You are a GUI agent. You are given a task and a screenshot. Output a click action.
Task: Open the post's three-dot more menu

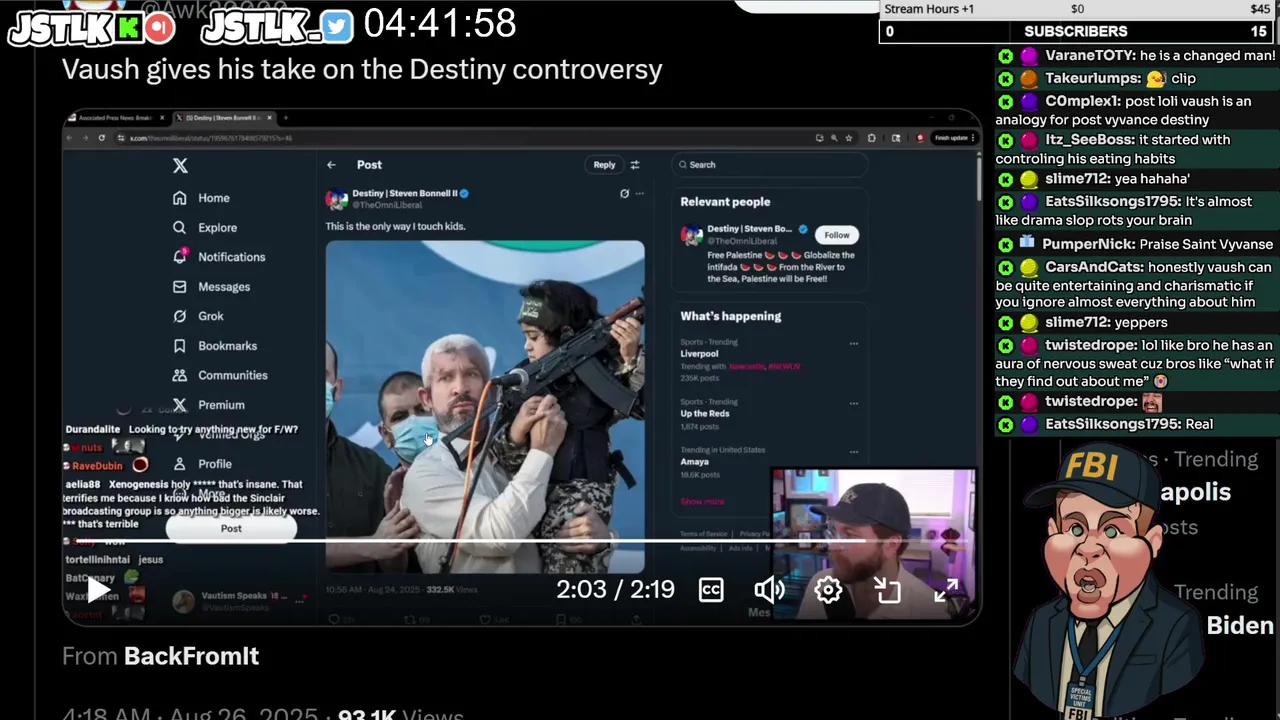click(639, 194)
